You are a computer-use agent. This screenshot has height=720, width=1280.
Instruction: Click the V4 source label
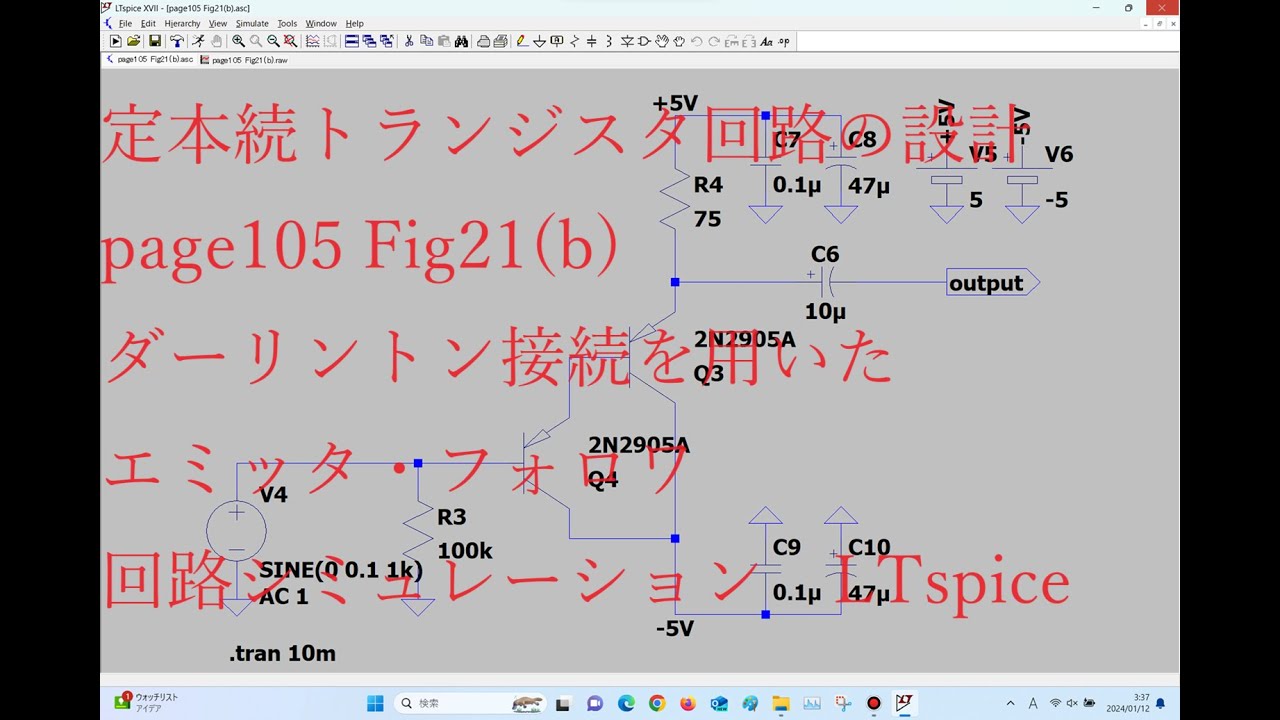point(274,494)
